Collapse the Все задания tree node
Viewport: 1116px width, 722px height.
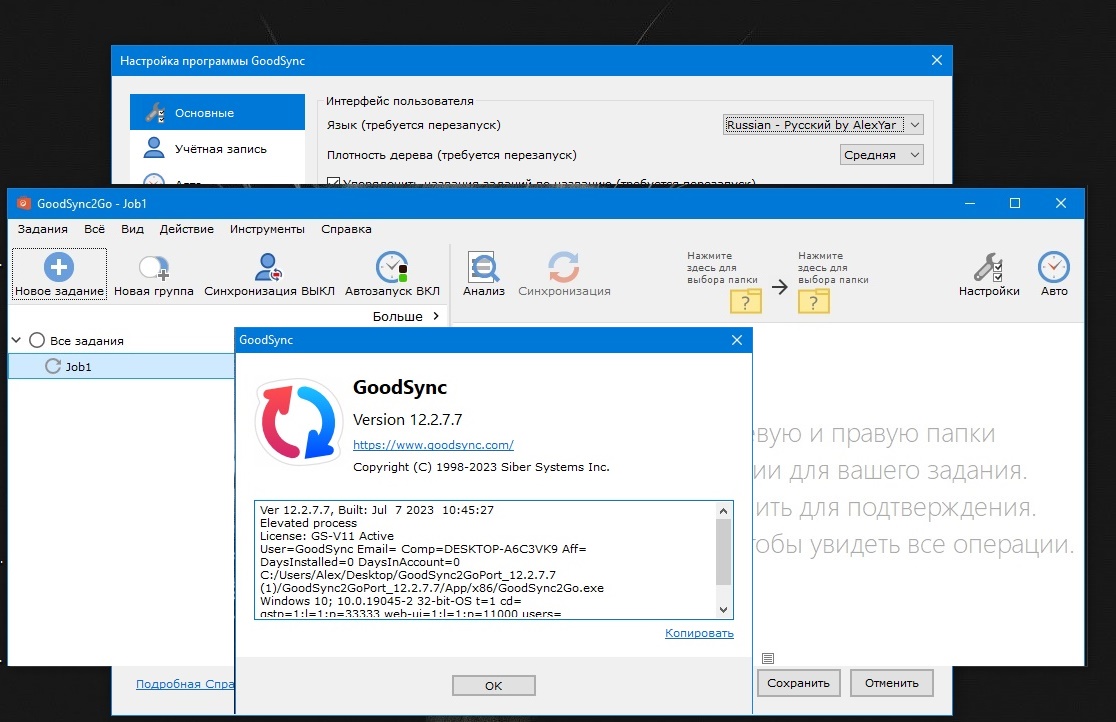coord(16,340)
